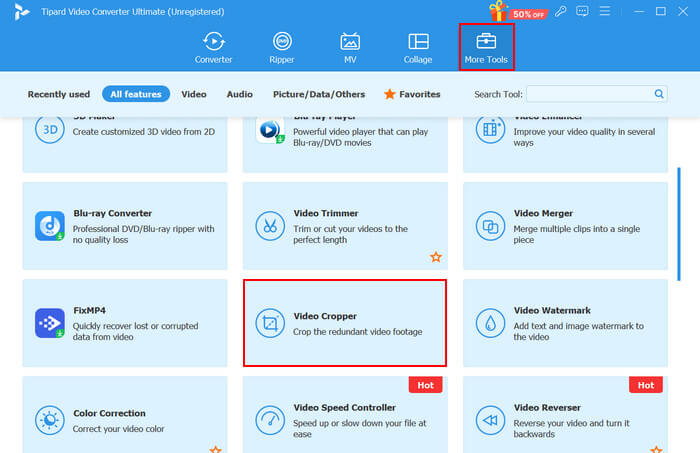Screen dimensions: 700x453
Task: Click 'Correct your video color' description
Action: point(118,428)
